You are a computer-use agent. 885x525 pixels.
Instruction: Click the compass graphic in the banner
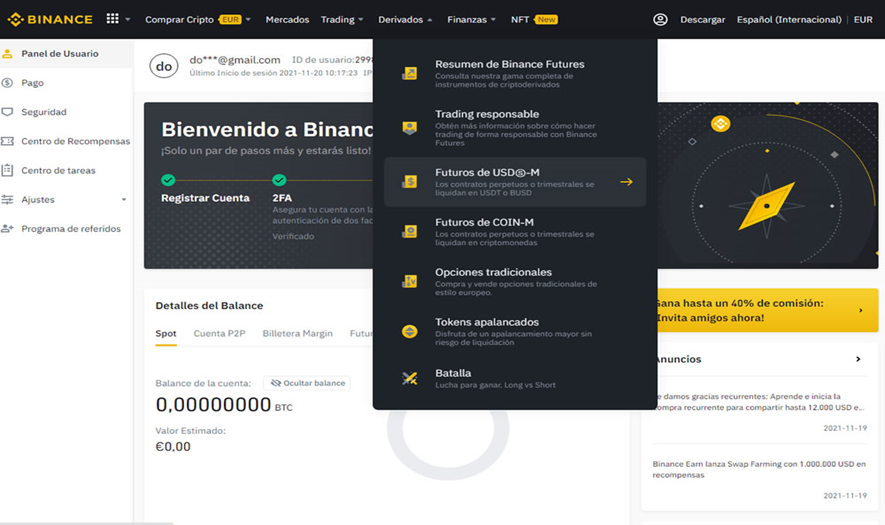[x=766, y=205]
